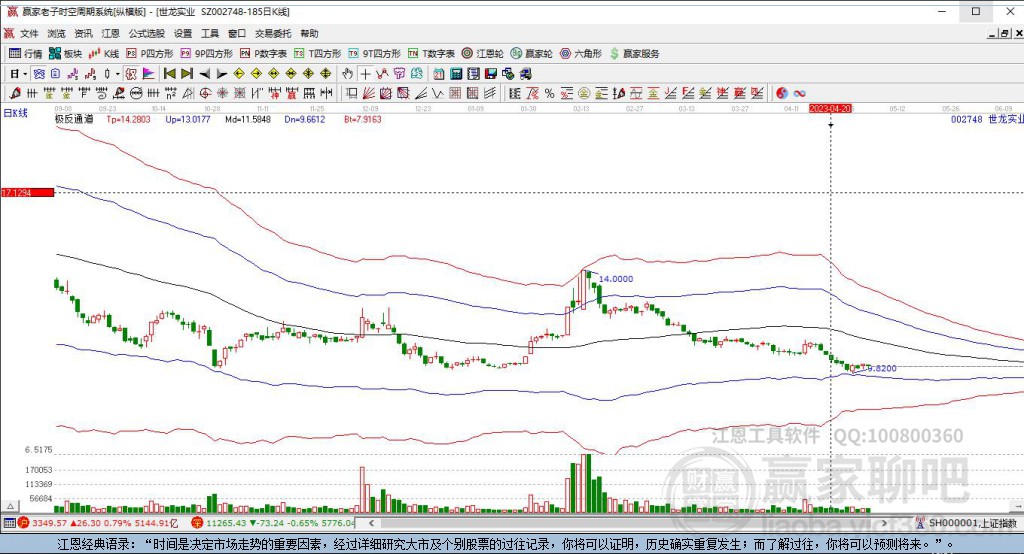Viewport: 1024px width, 554px height.
Task: Click the 赢家服务 button
Action: [x=635, y=53]
